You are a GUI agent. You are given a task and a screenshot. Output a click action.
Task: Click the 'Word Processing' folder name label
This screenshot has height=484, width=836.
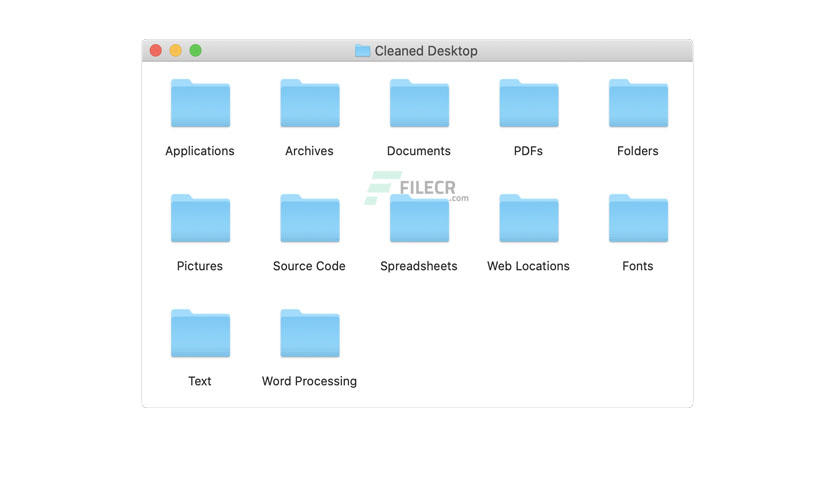point(309,382)
